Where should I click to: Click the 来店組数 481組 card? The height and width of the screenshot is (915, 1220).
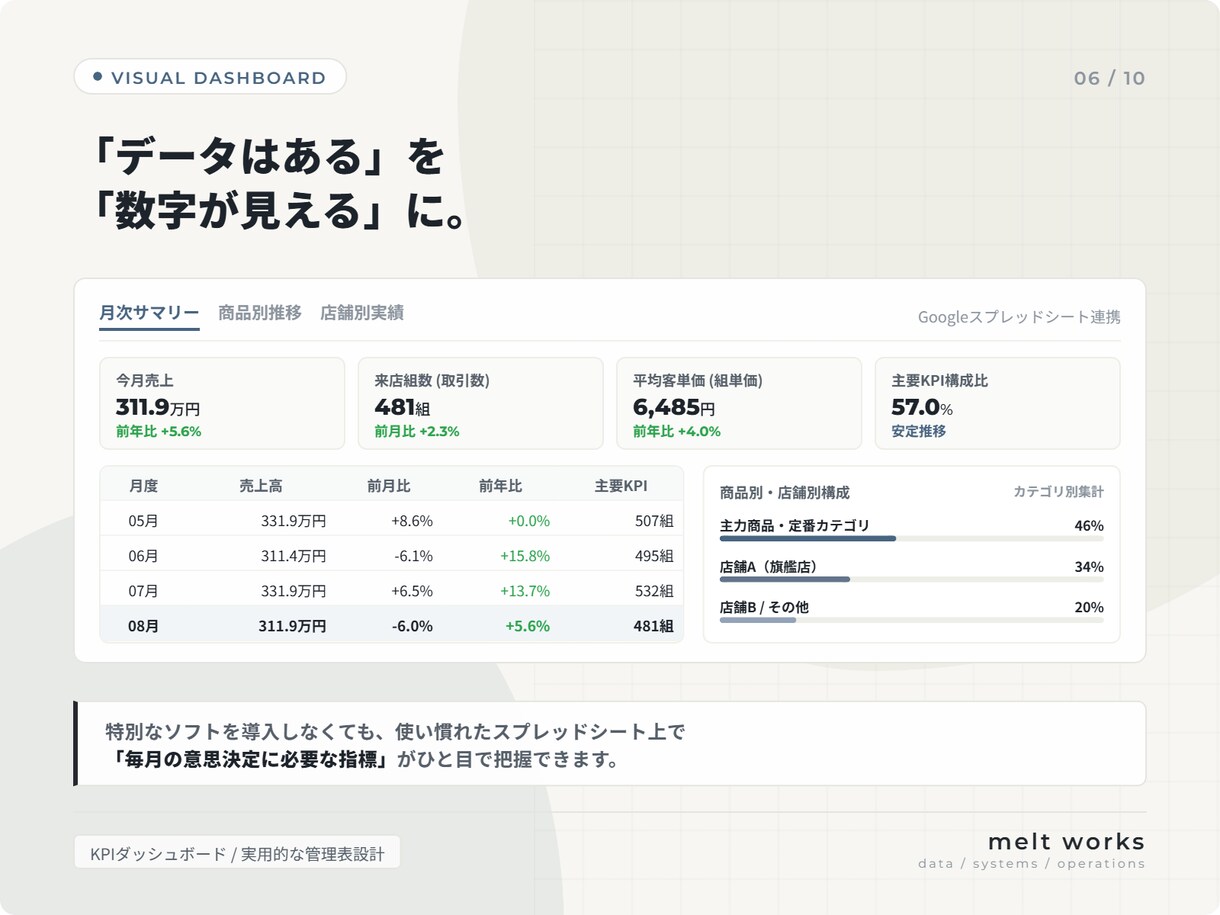[481, 403]
